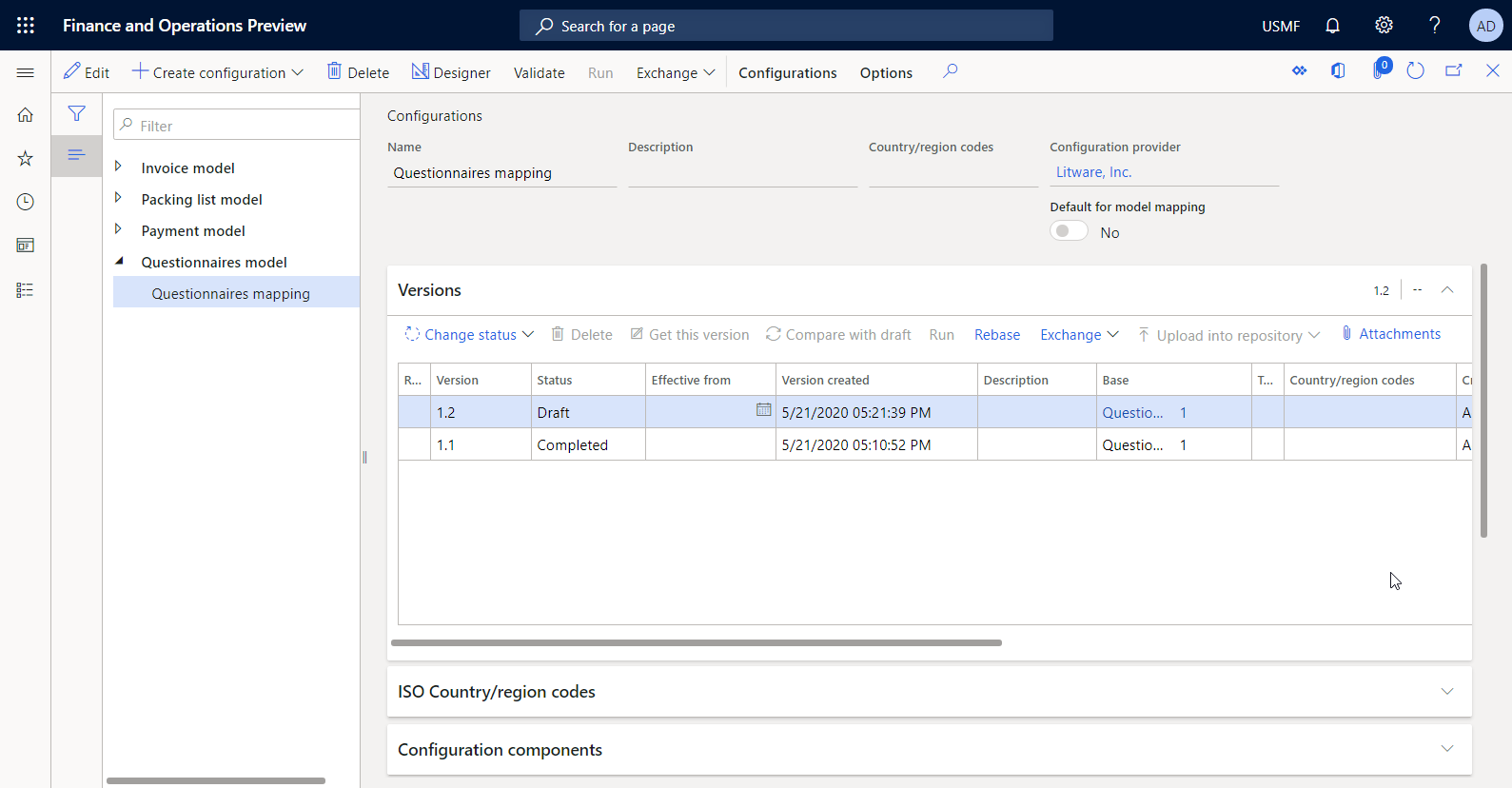The width and height of the screenshot is (1512, 788).
Task: Toggle Default for model mapping switch
Action: 1069,231
